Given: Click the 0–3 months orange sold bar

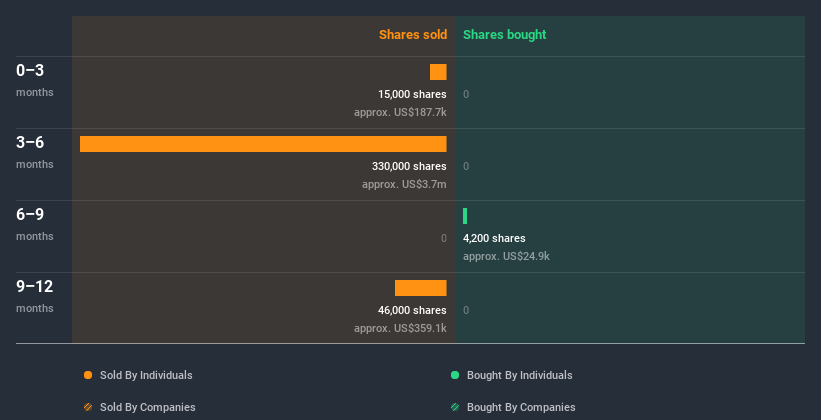Looking at the screenshot, I should click(438, 72).
